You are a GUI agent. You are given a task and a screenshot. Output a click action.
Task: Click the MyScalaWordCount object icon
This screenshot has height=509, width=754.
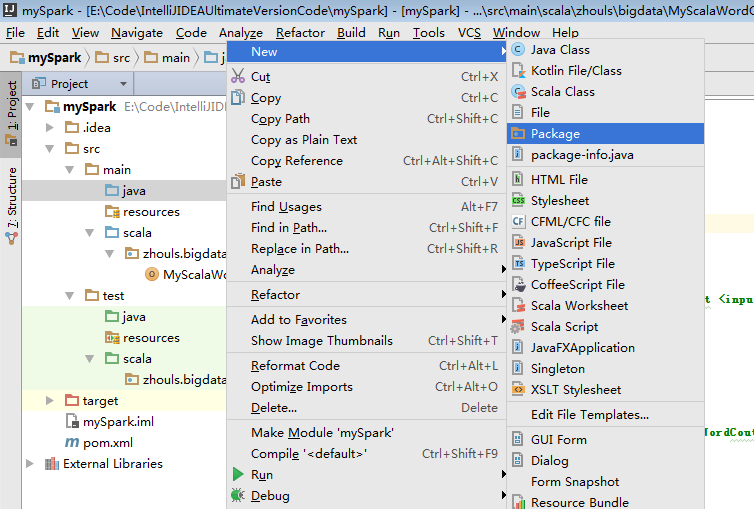pyautogui.click(x=151, y=274)
